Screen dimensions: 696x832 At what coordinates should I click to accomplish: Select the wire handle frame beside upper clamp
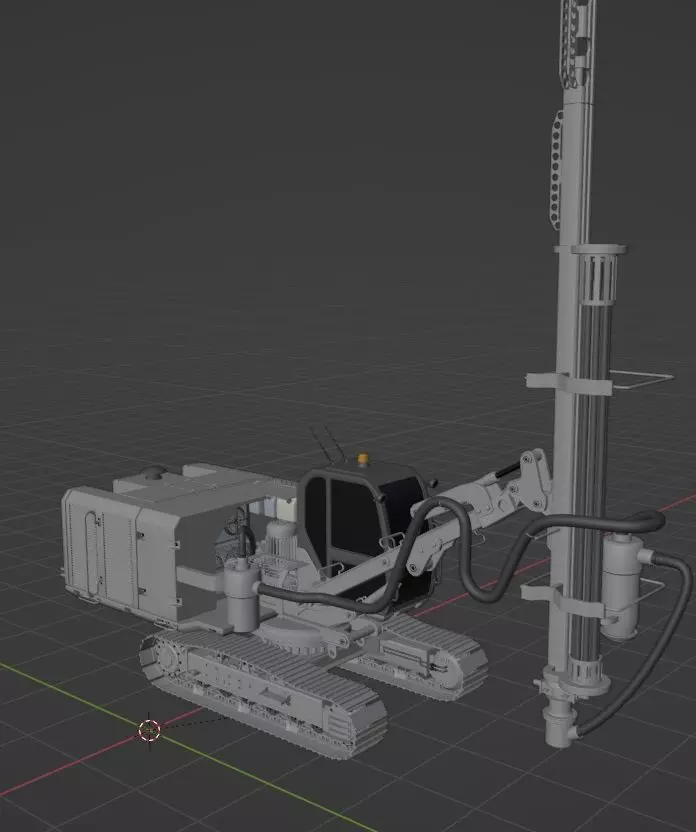tap(642, 379)
